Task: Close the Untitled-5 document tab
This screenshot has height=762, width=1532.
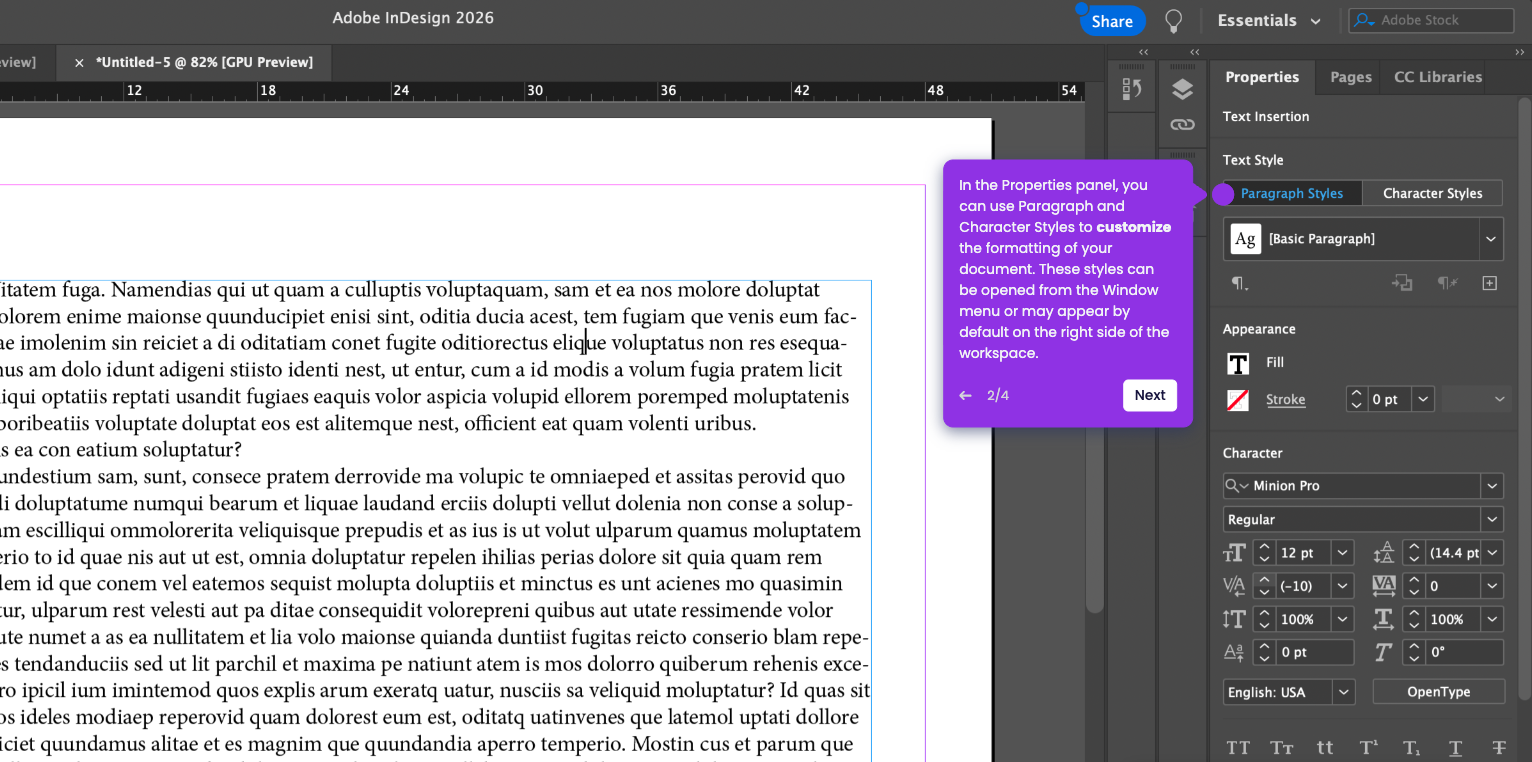Action: [x=79, y=63]
